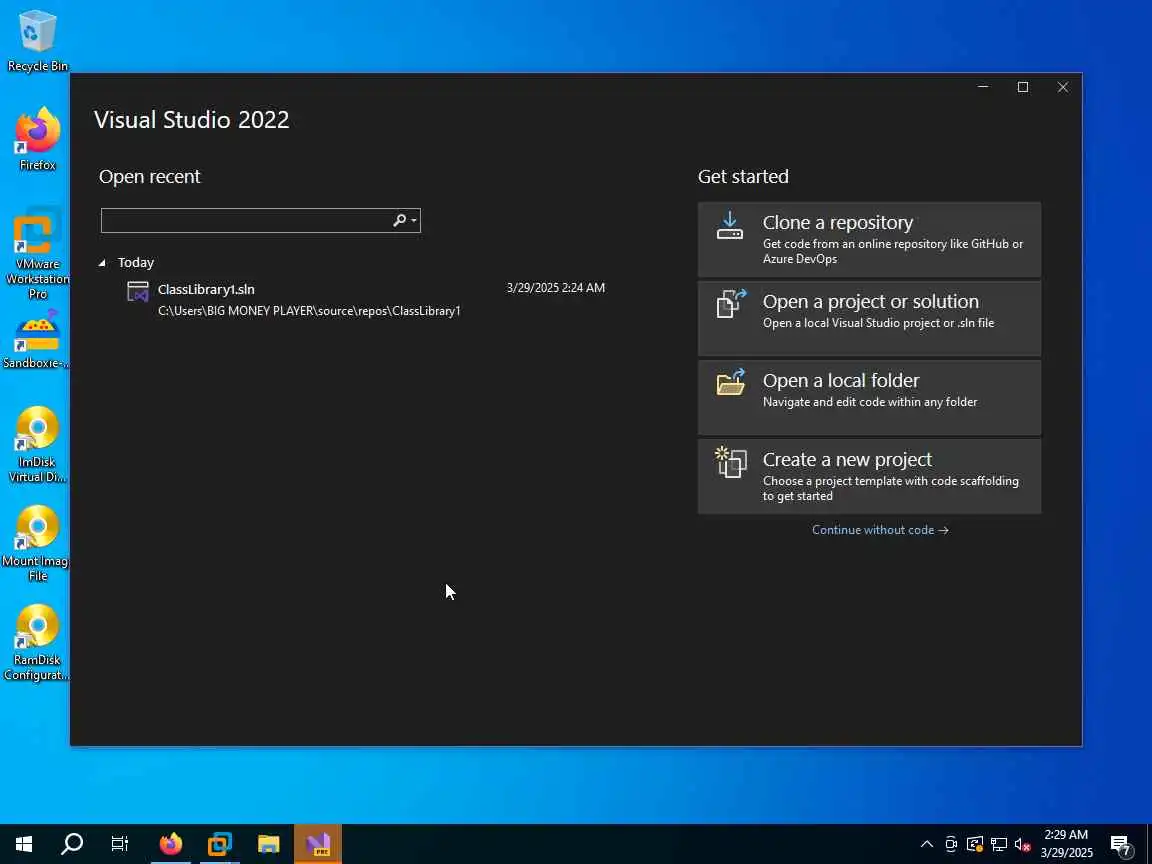Viewport: 1152px width, 864px height.
Task: Minimize the Visual Studio start window
Action: point(983,87)
